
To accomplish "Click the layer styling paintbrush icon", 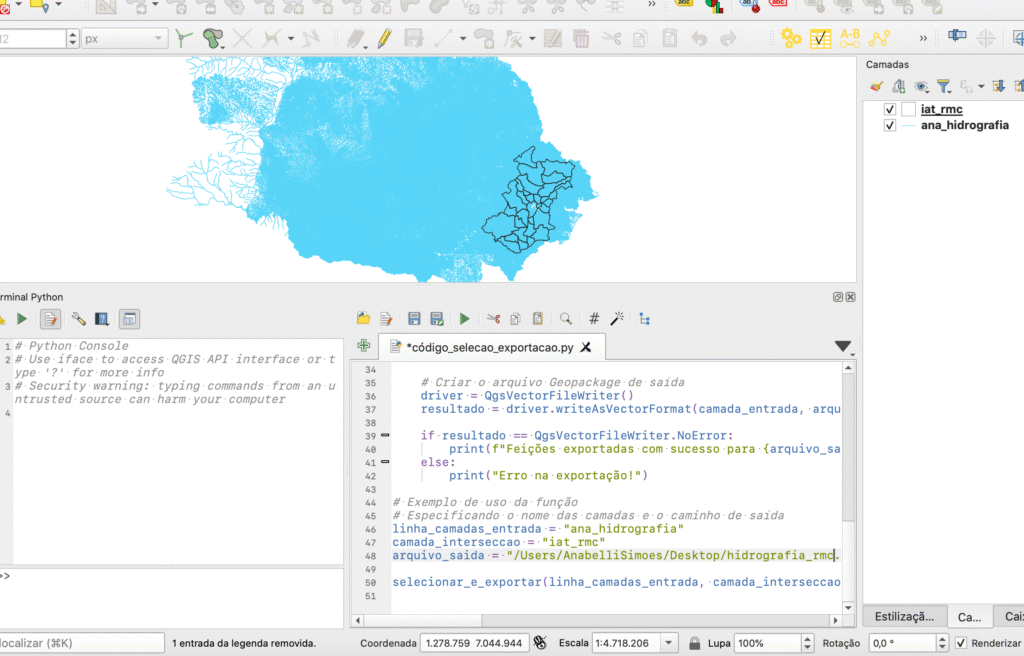I will [x=876, y=86].
